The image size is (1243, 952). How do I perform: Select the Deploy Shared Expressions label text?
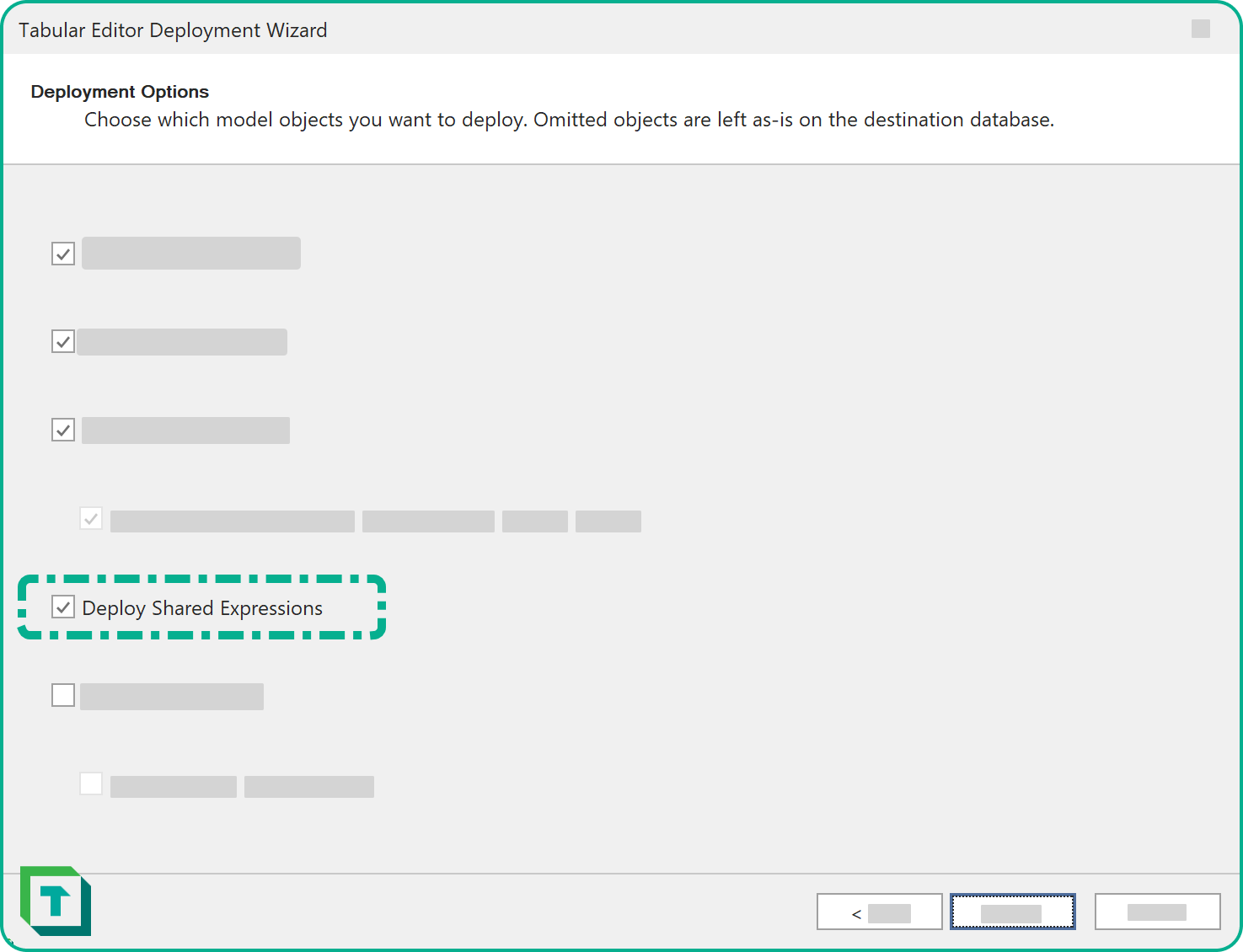[201, 607]
